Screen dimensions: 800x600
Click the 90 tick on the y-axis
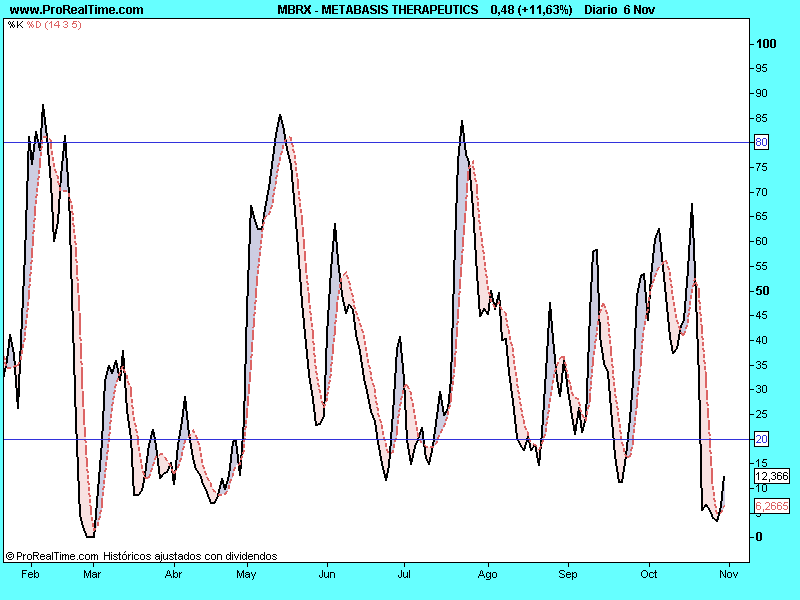[x=761, y=93]
